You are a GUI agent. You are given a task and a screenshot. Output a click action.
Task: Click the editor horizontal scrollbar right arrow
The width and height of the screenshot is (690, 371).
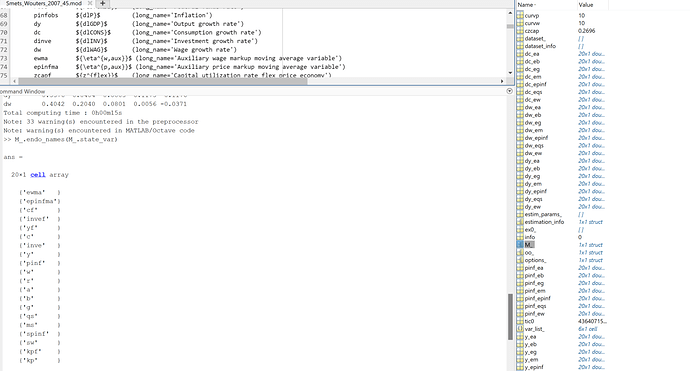[x=502, y=81]
